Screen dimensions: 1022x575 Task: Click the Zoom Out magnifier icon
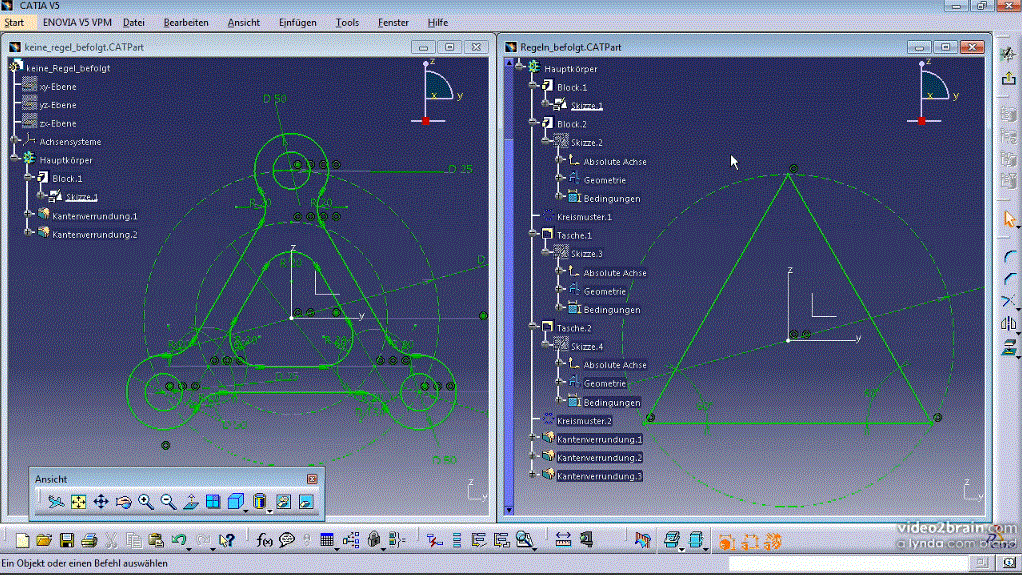[x=168, y=502]
